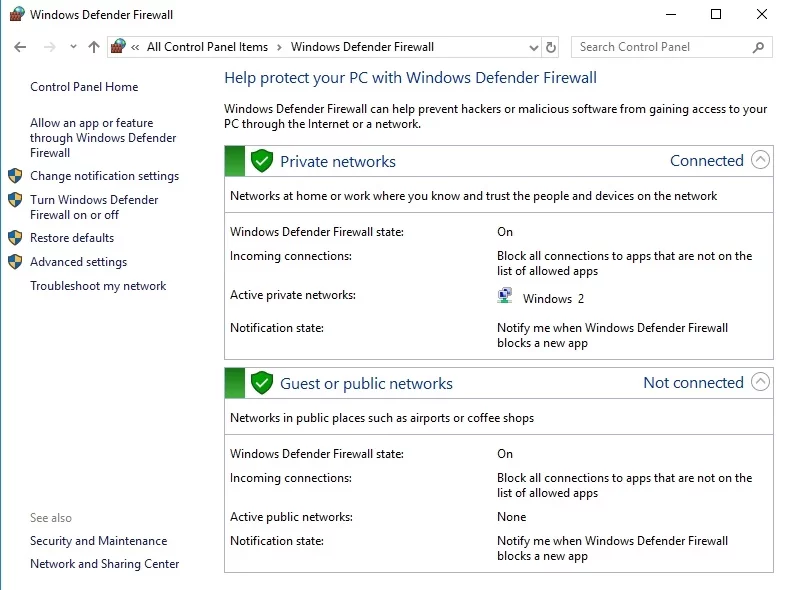
Task: Collapse the Private networks section chevron
Action: 760,160
